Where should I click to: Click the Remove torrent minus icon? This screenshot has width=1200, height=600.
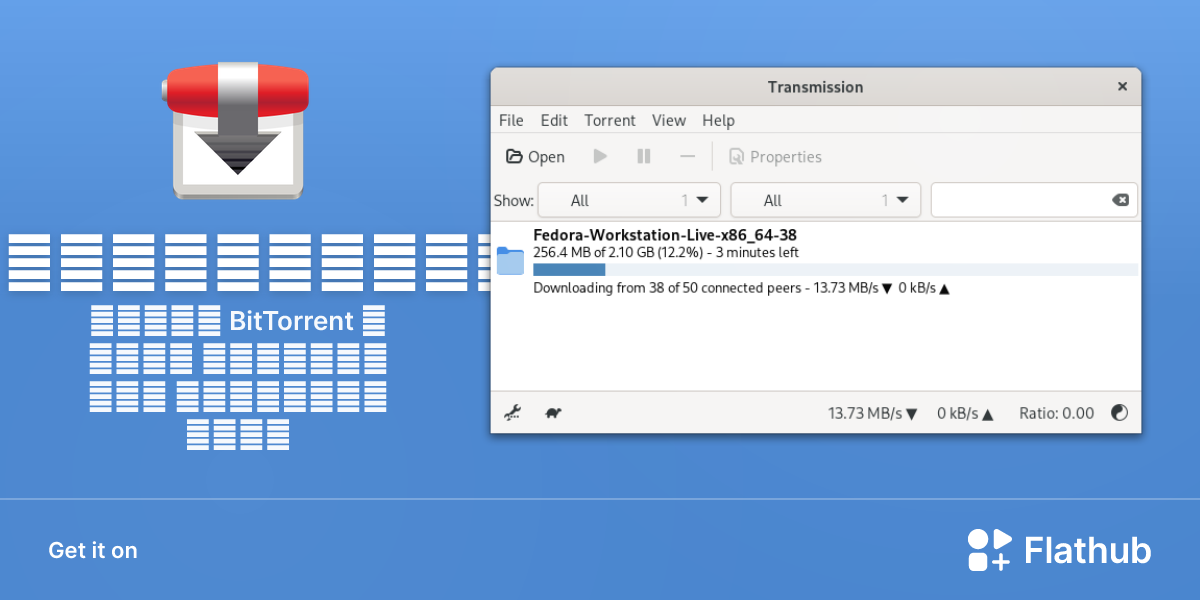click(687, 156)
